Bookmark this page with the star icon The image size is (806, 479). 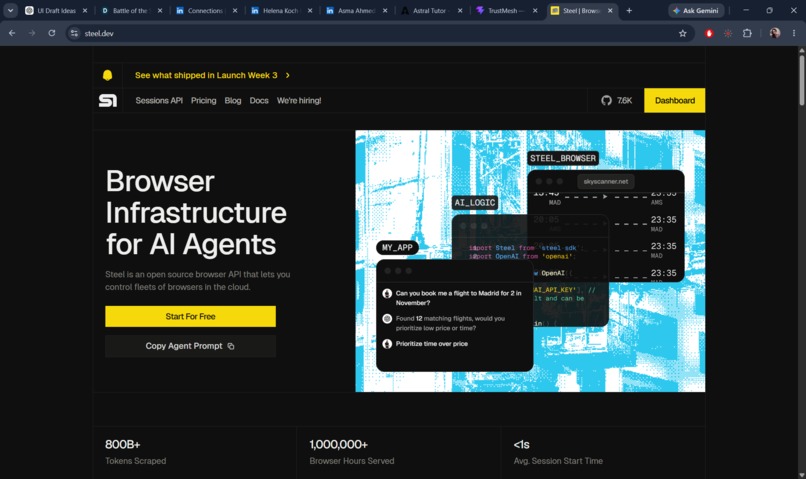click(683, 33)
